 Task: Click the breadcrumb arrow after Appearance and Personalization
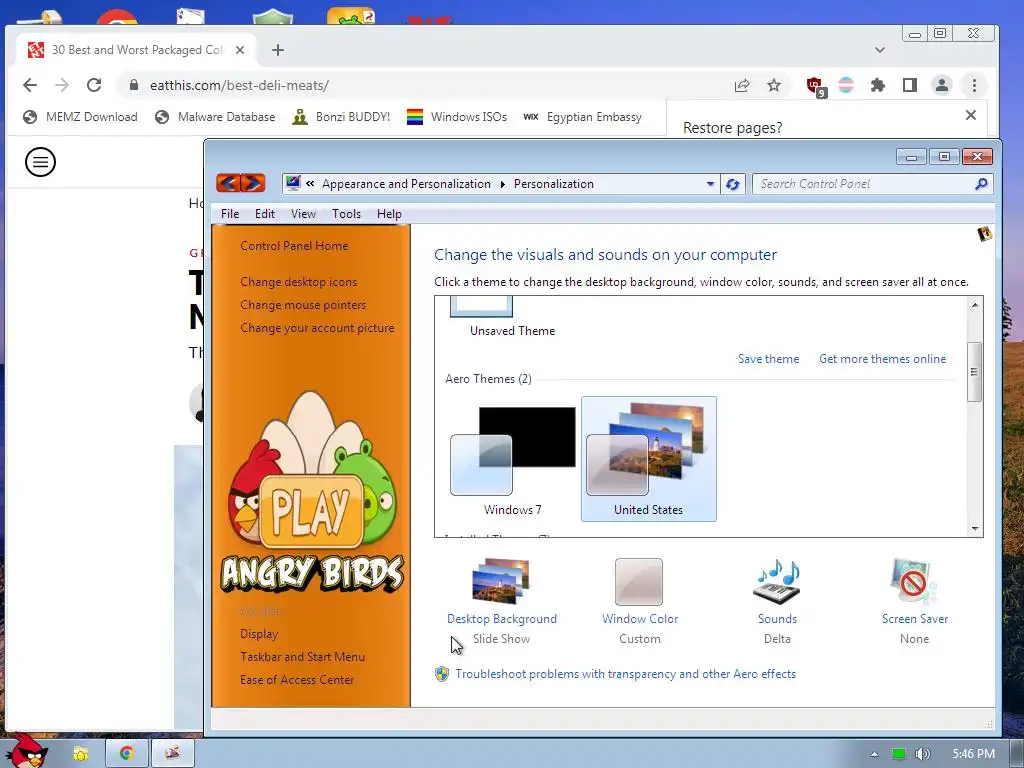click(502, 184)
